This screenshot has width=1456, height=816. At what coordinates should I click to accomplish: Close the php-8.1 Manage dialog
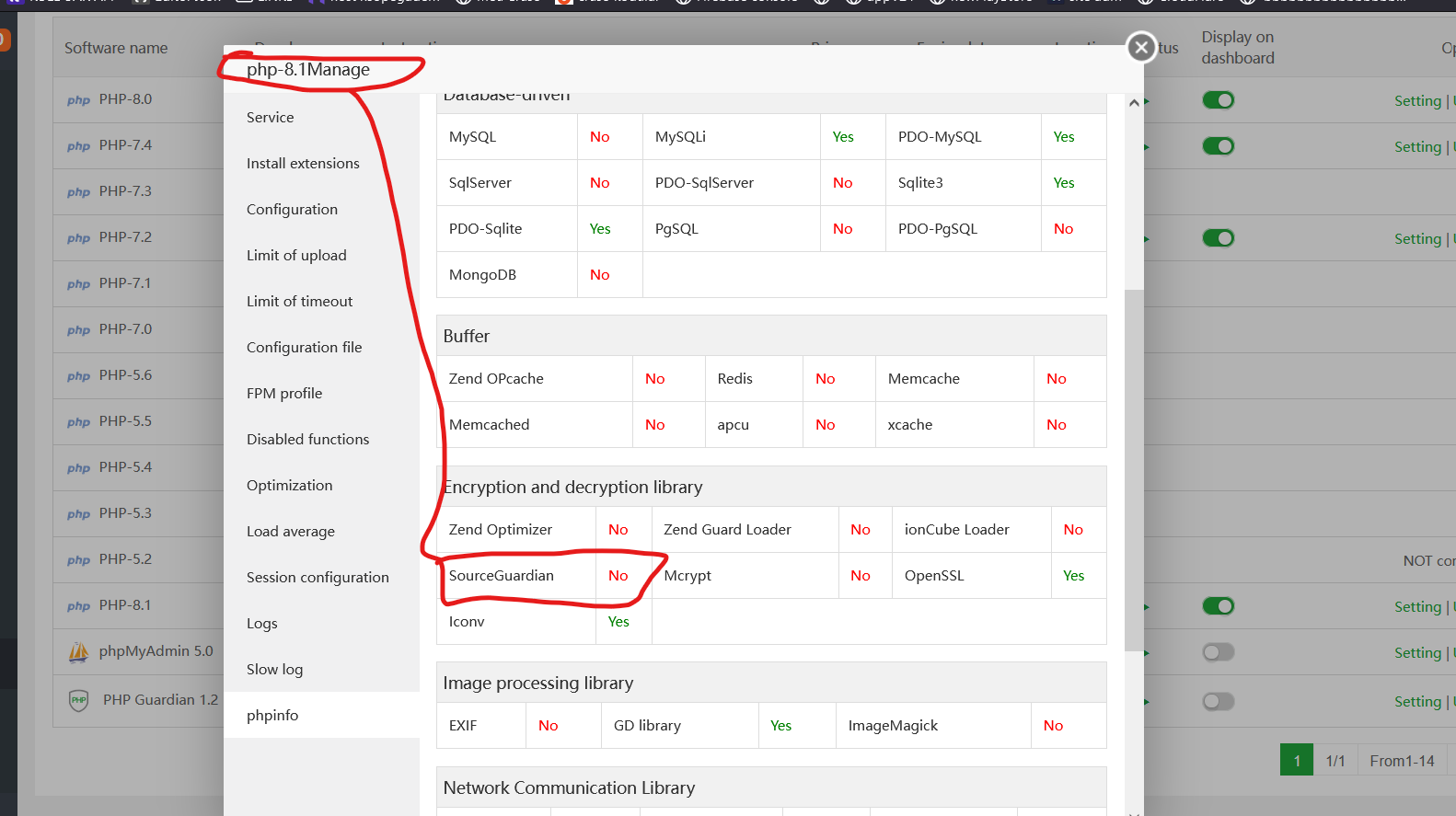click(1141, 47)
